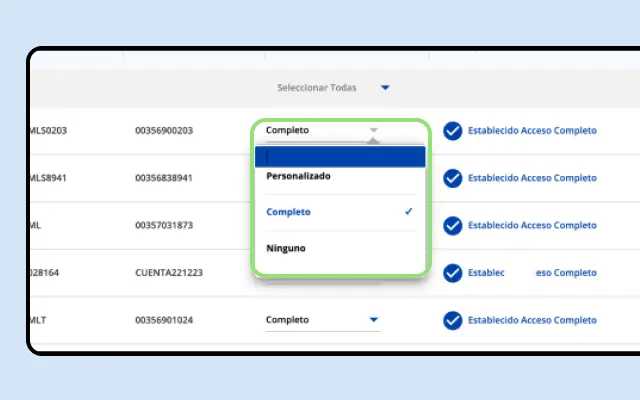Image resolution: width=640 pixels, height=400 pixels.
Task: Click checkmark icon for account 00356838941
Action: coord(453,178)
